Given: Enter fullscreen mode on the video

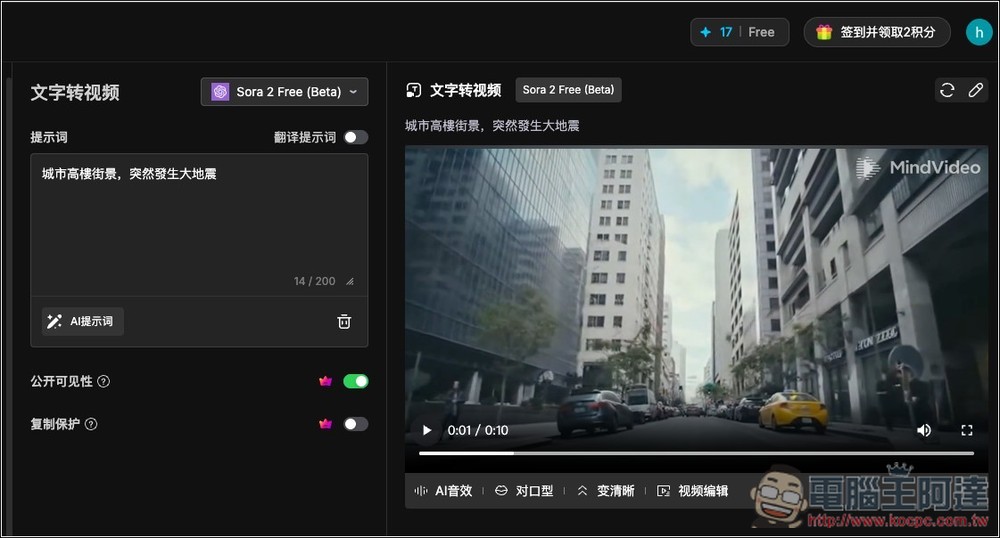Looking at the screenshot, I should [x=967, y=430].
